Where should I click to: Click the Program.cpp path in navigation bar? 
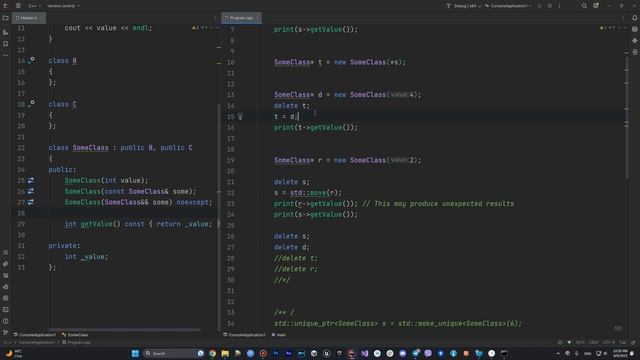point(76,342)
